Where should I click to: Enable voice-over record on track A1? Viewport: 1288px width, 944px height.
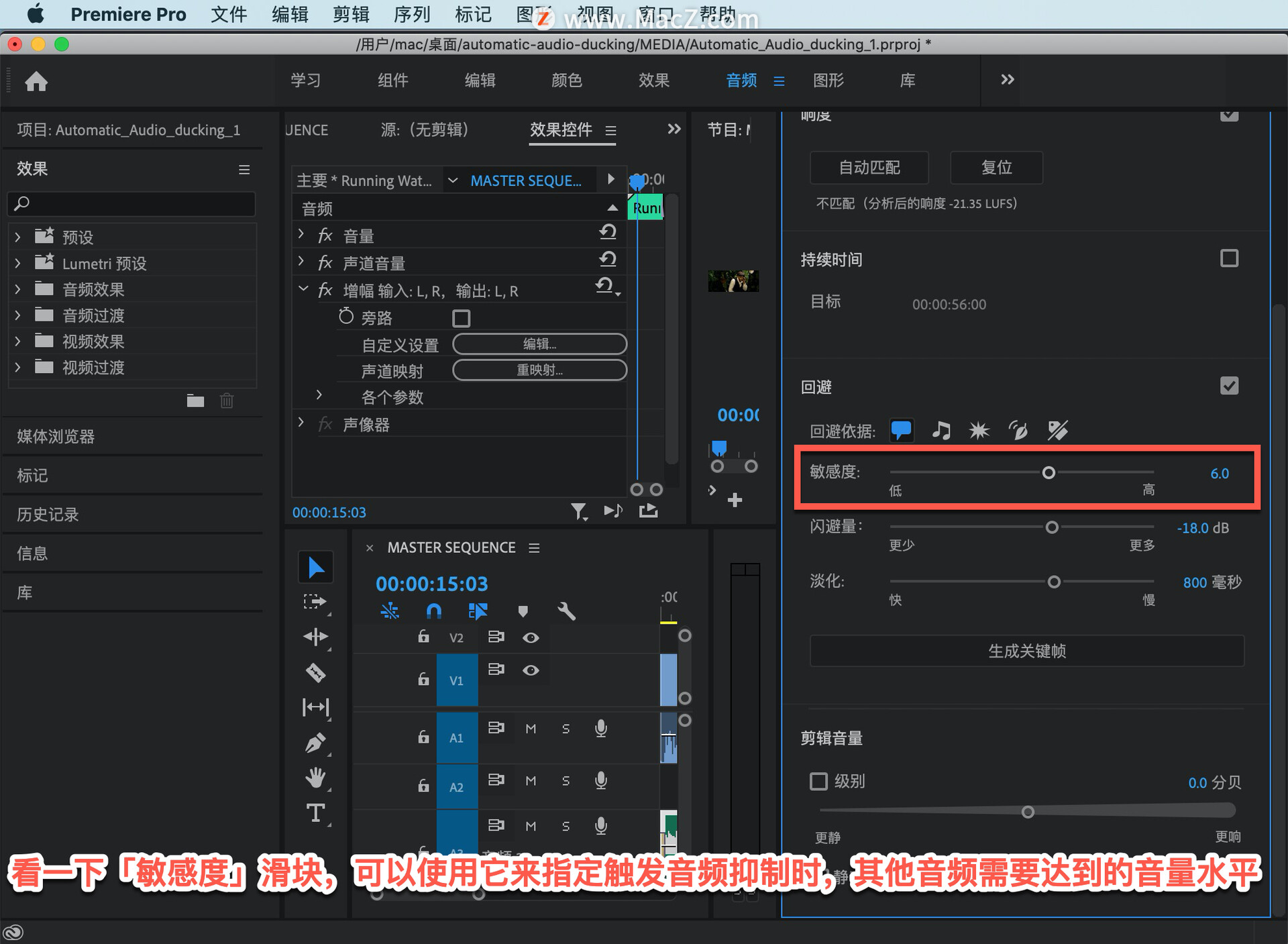(601, 729)
